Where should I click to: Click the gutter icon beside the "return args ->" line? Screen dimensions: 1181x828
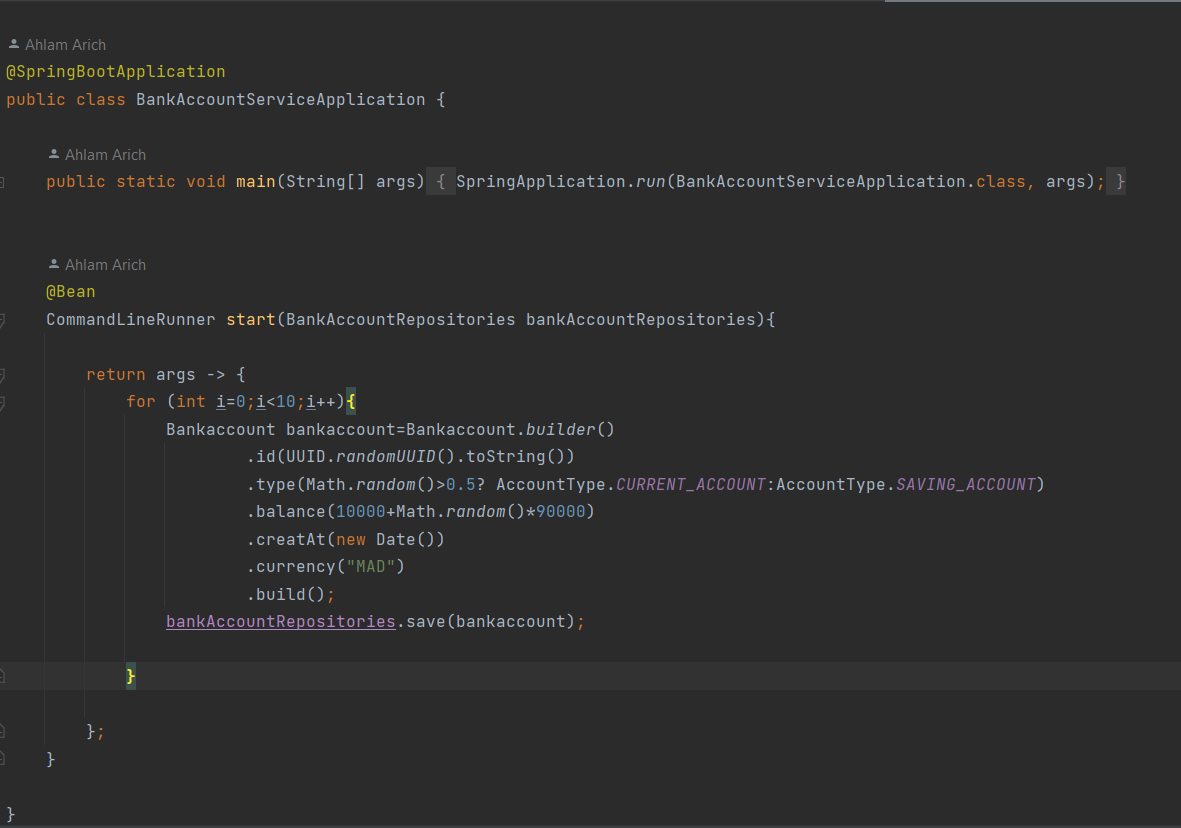(5, 374)
